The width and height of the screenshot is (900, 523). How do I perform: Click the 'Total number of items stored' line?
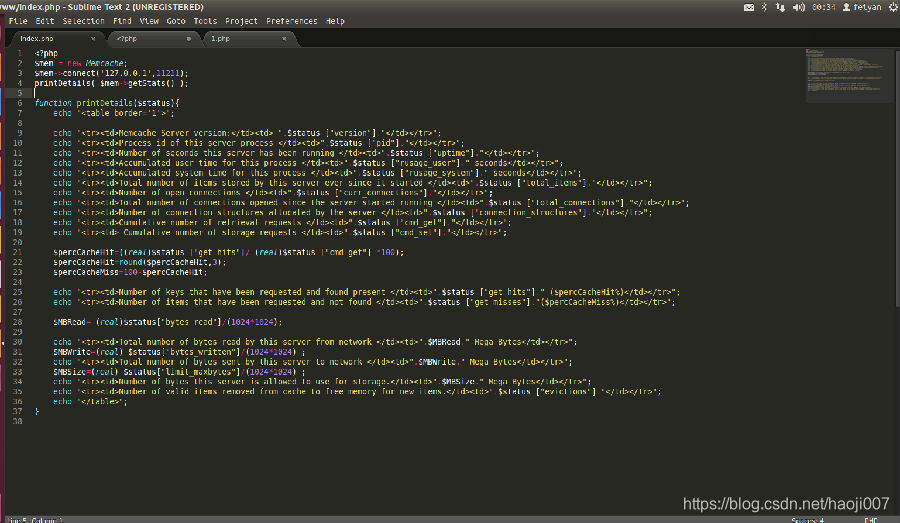tap(352, 183)
